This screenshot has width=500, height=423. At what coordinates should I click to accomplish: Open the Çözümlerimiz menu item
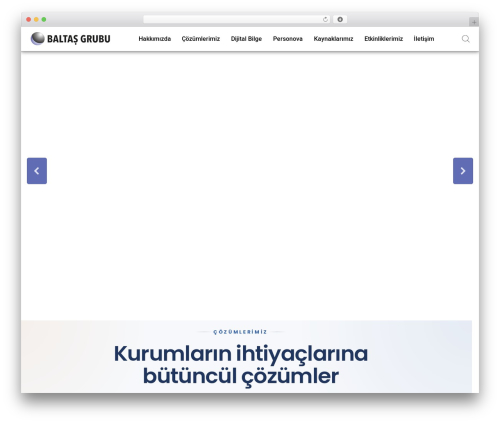pyautogui.click(x=201, y=39)
